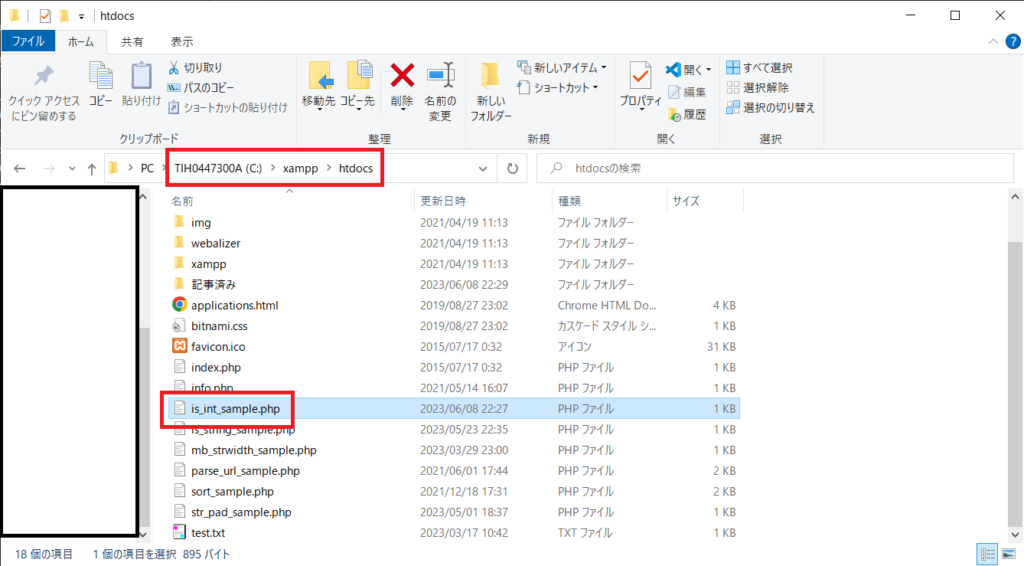Screen dimensions: 1024x566
Task: Open the File (ファイル) tab
Action: pos(28,41)
